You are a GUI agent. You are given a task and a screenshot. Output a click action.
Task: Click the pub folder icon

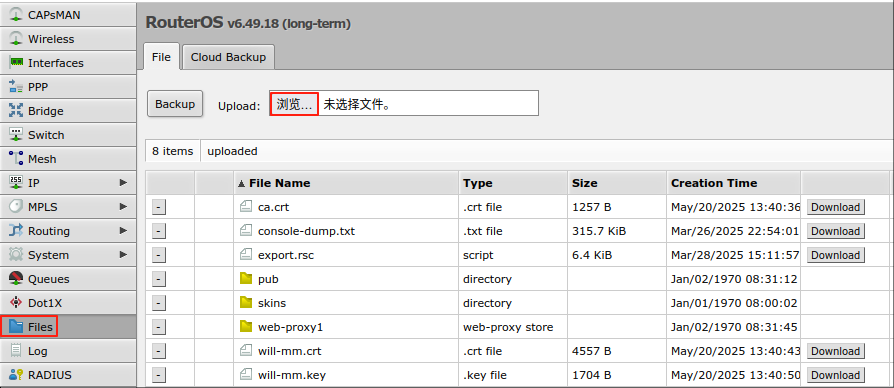[x=246, y=279]
